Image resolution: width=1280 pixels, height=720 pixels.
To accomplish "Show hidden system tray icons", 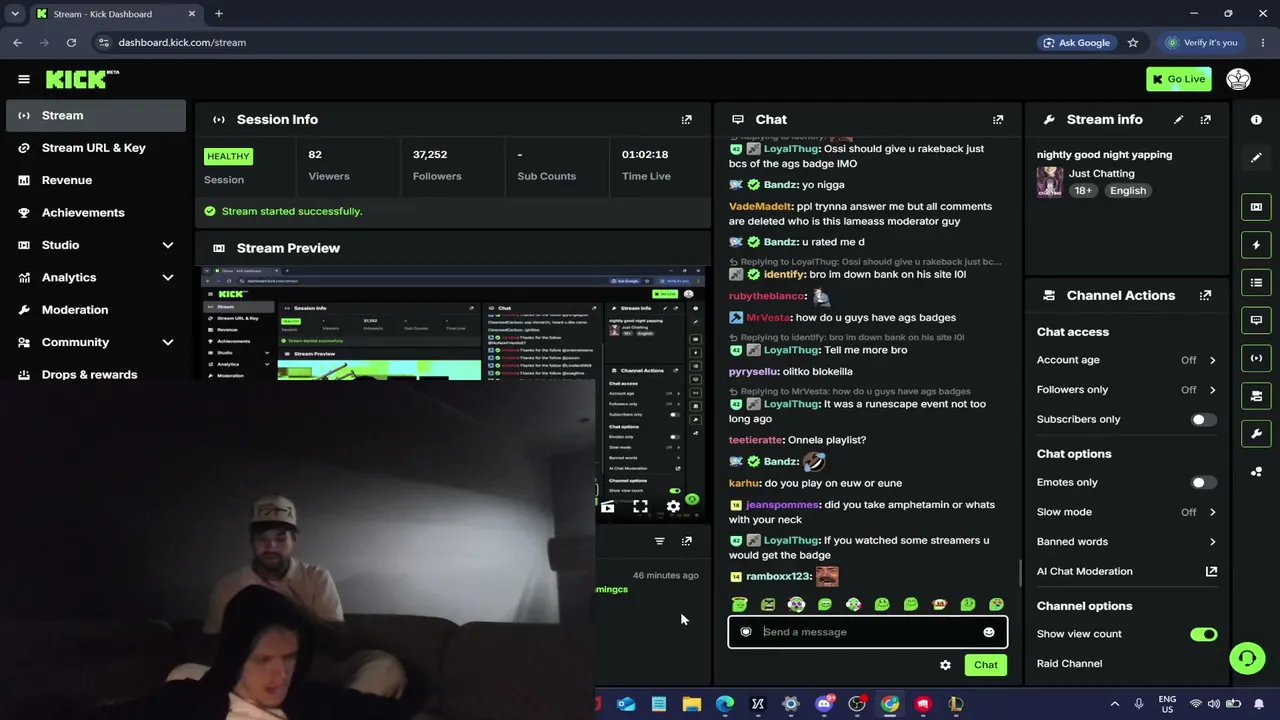I will point(1115,704).
